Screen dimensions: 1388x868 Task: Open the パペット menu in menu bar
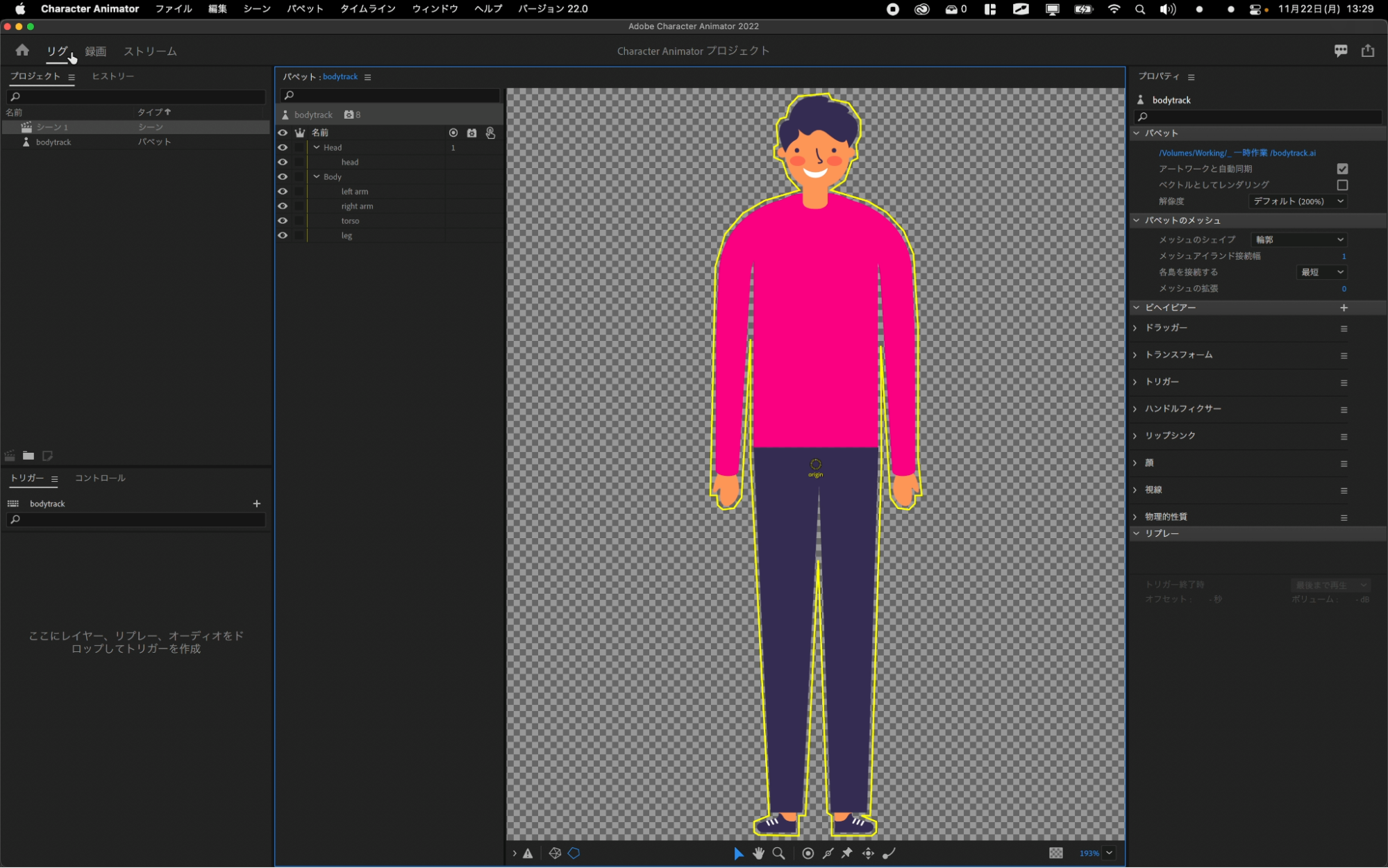305,9
